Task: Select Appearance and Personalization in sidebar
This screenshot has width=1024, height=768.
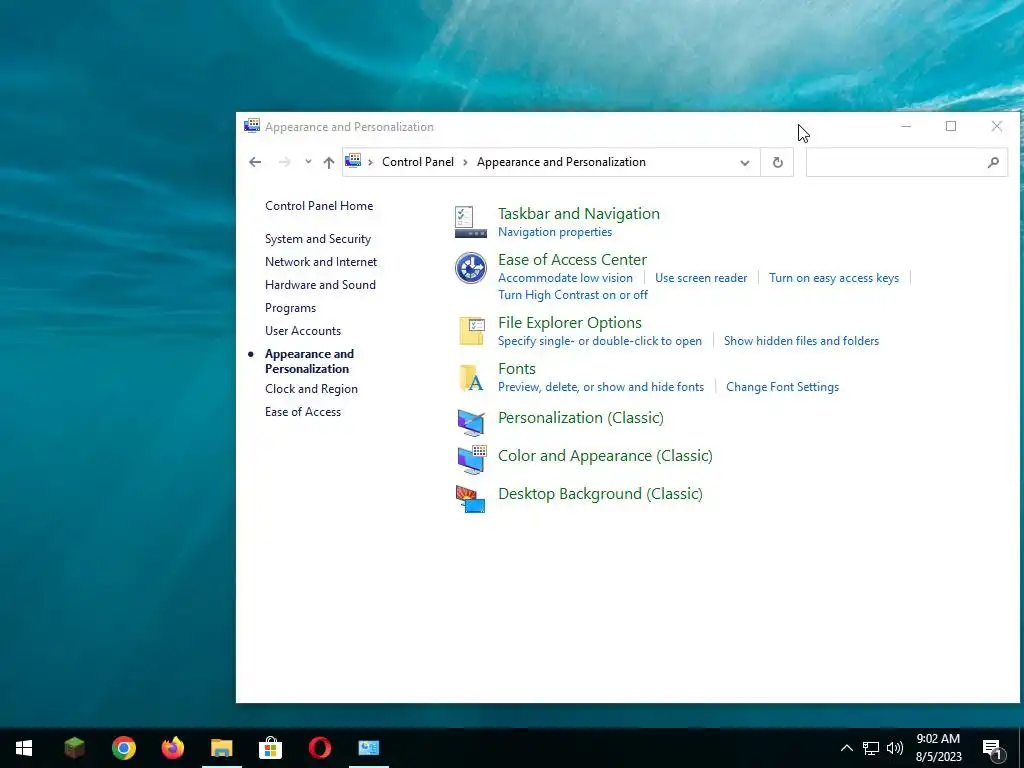Action: (310, 361)
